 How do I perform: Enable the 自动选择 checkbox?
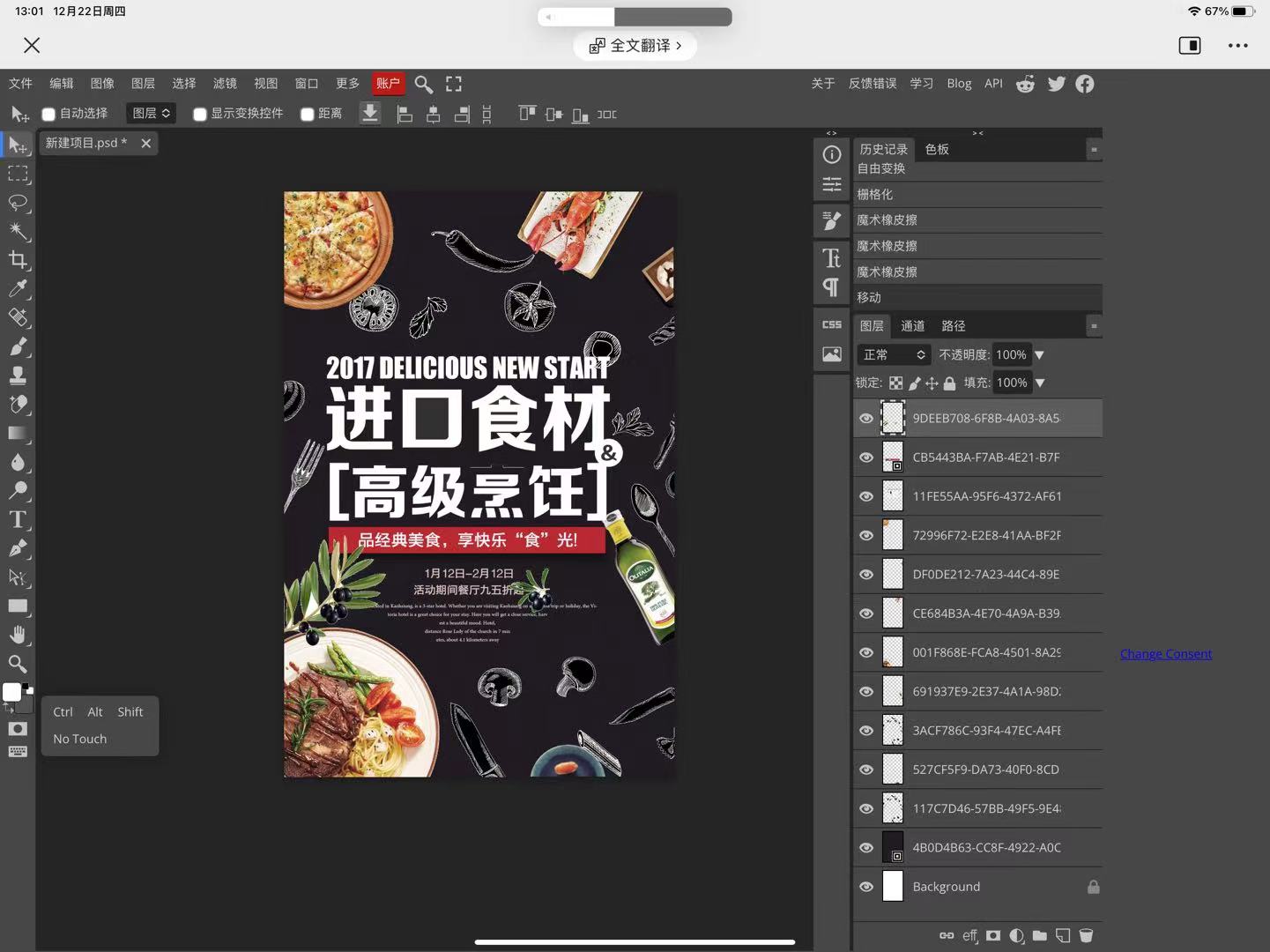49,114
